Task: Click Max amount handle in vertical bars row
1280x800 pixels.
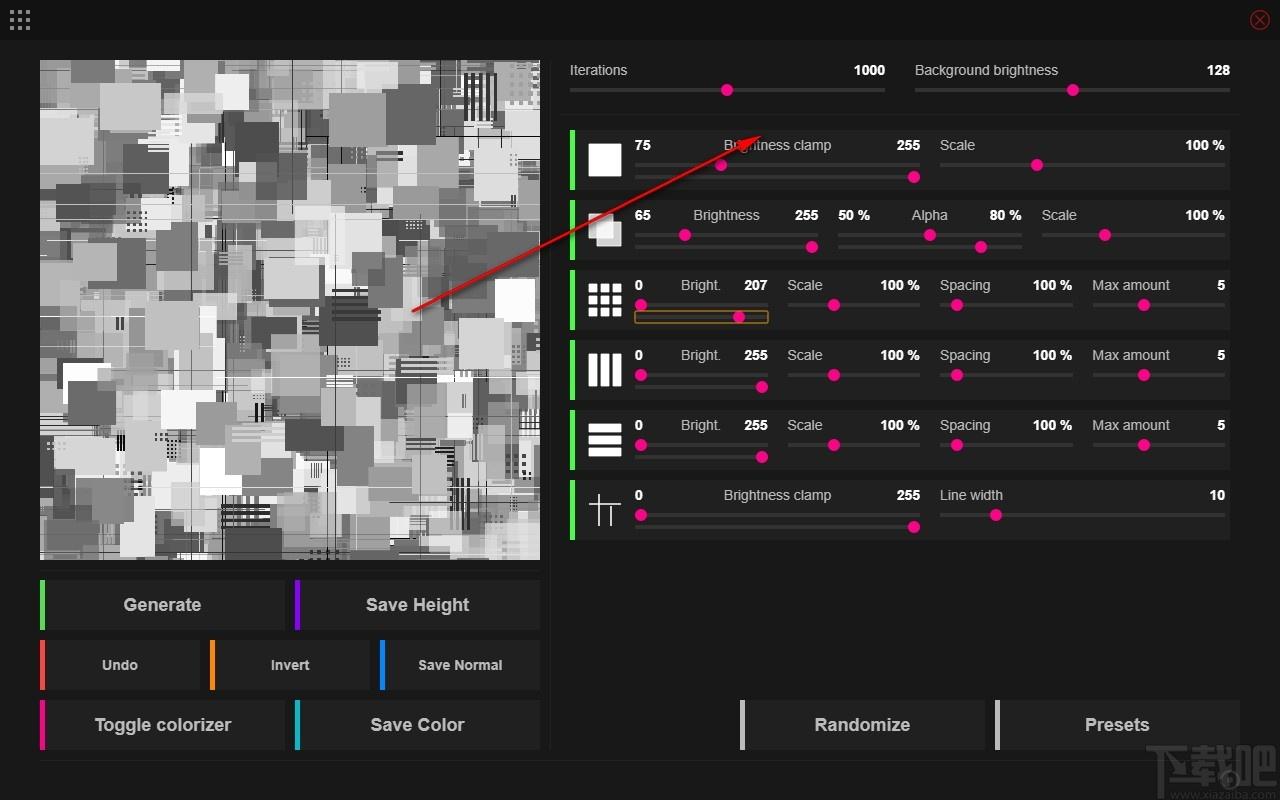Action: (1144, 375)
